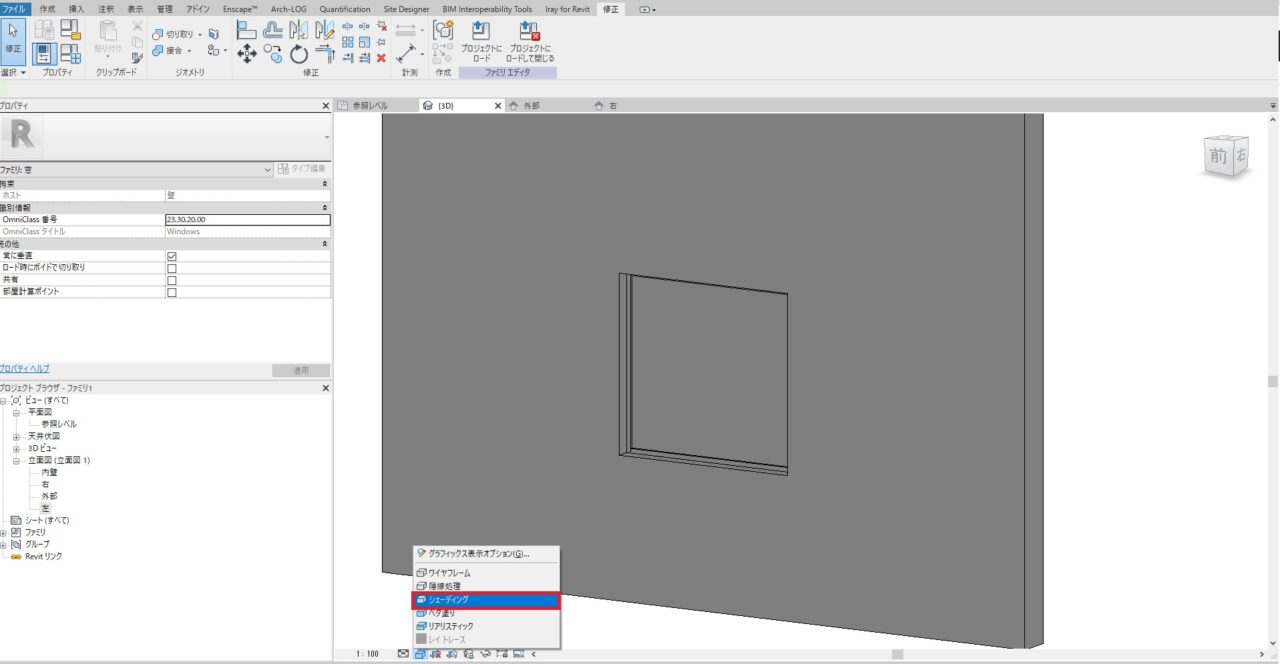Viewport: 1280px width, 664px height.
Task: Click the Family Types icon in properties panel
Action: coord(71,54)
